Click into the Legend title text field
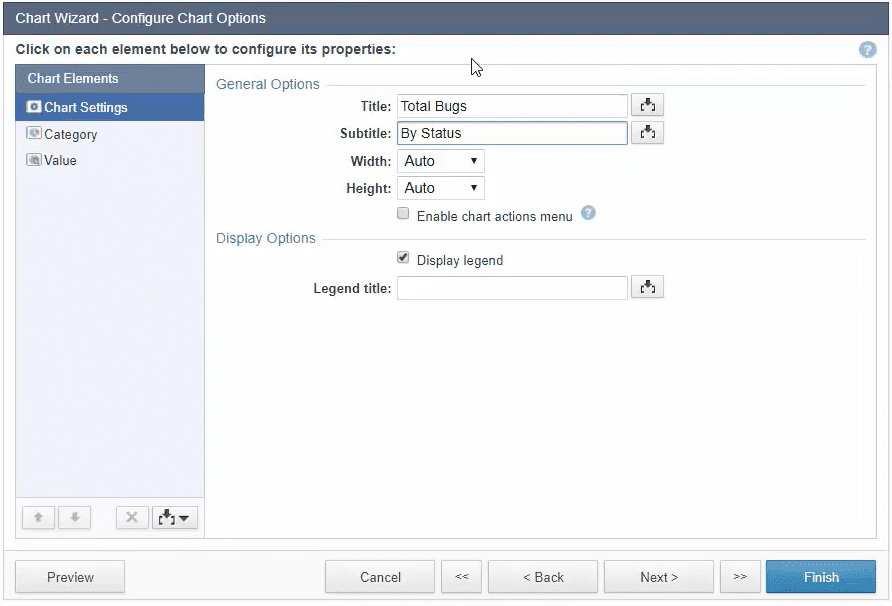 point(512,288)
